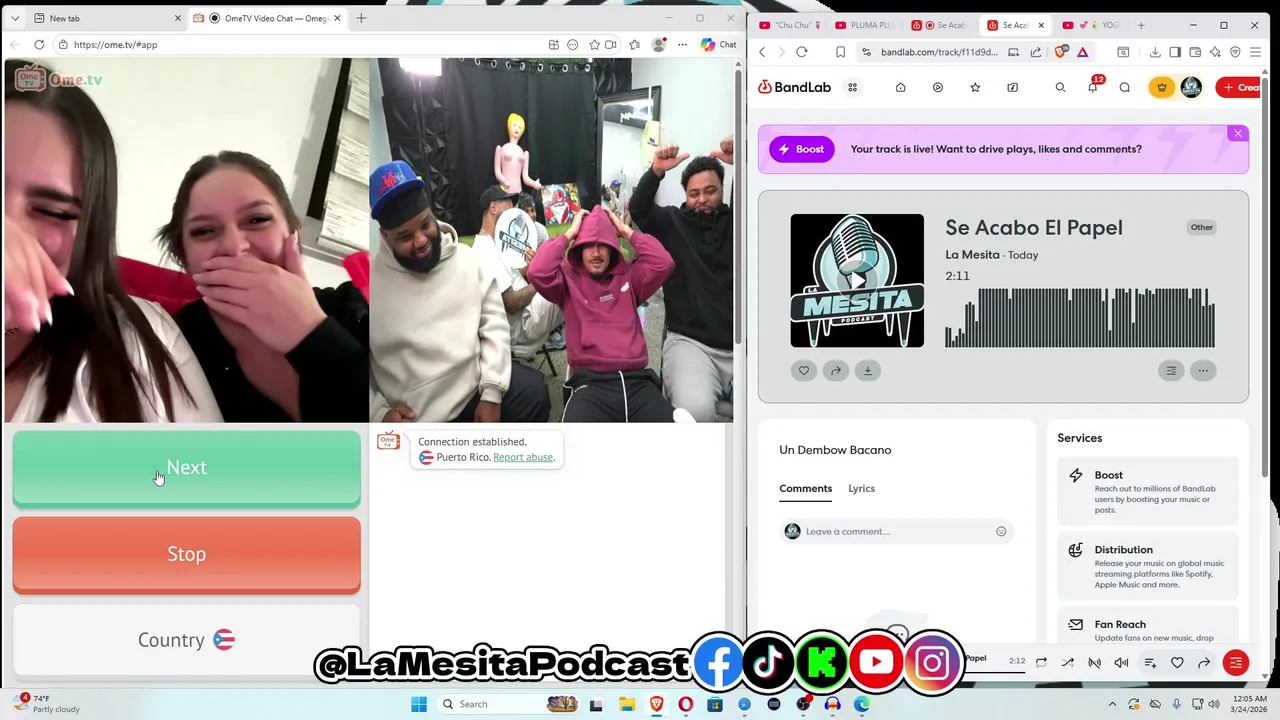Click the Brave Shields lion icon

click(x=1061, y=52)
